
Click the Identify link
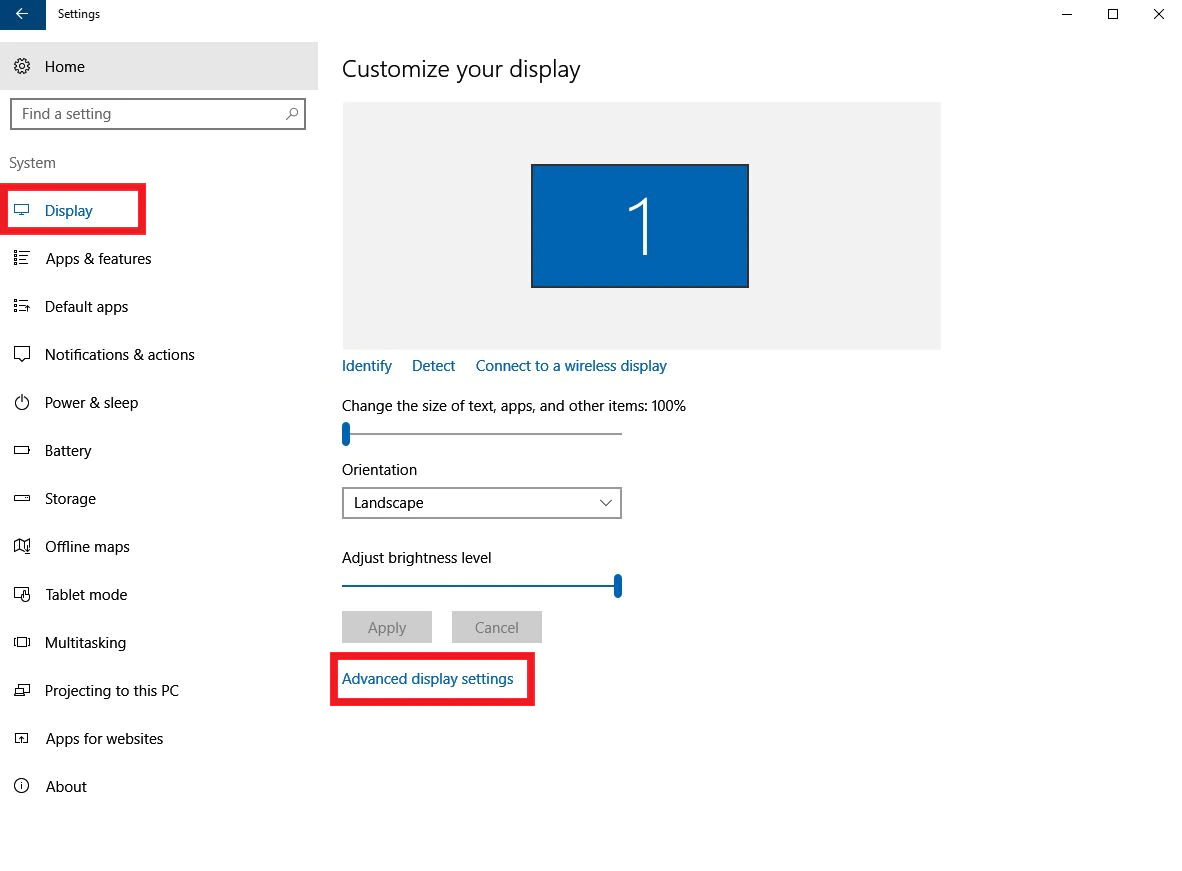[366, 366]
